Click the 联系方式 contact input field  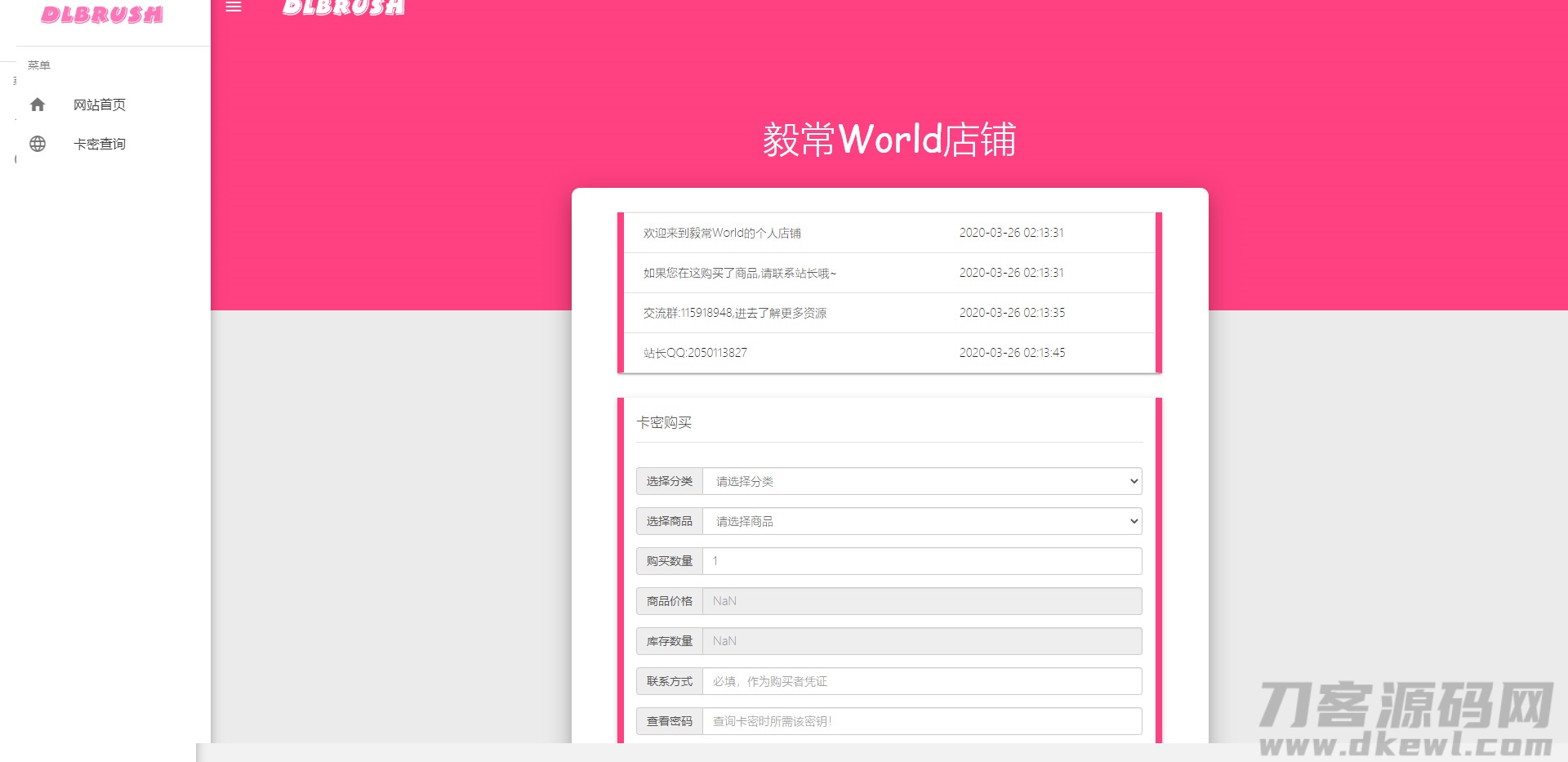921,681
